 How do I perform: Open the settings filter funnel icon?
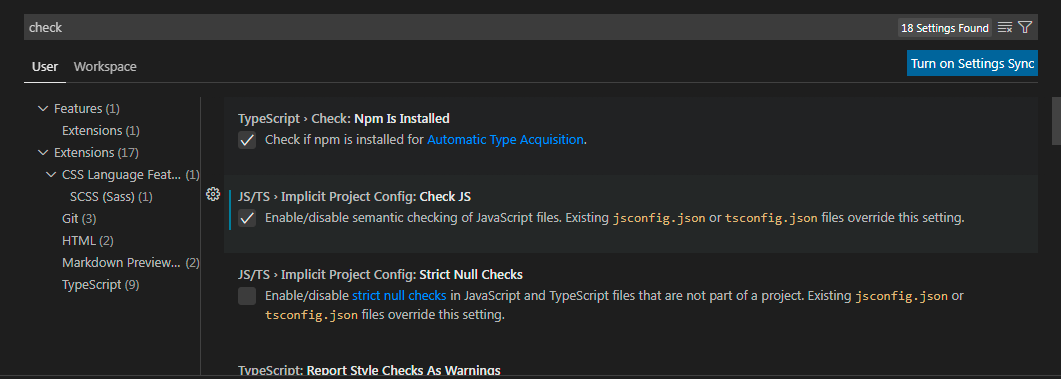coord(1025,28)
